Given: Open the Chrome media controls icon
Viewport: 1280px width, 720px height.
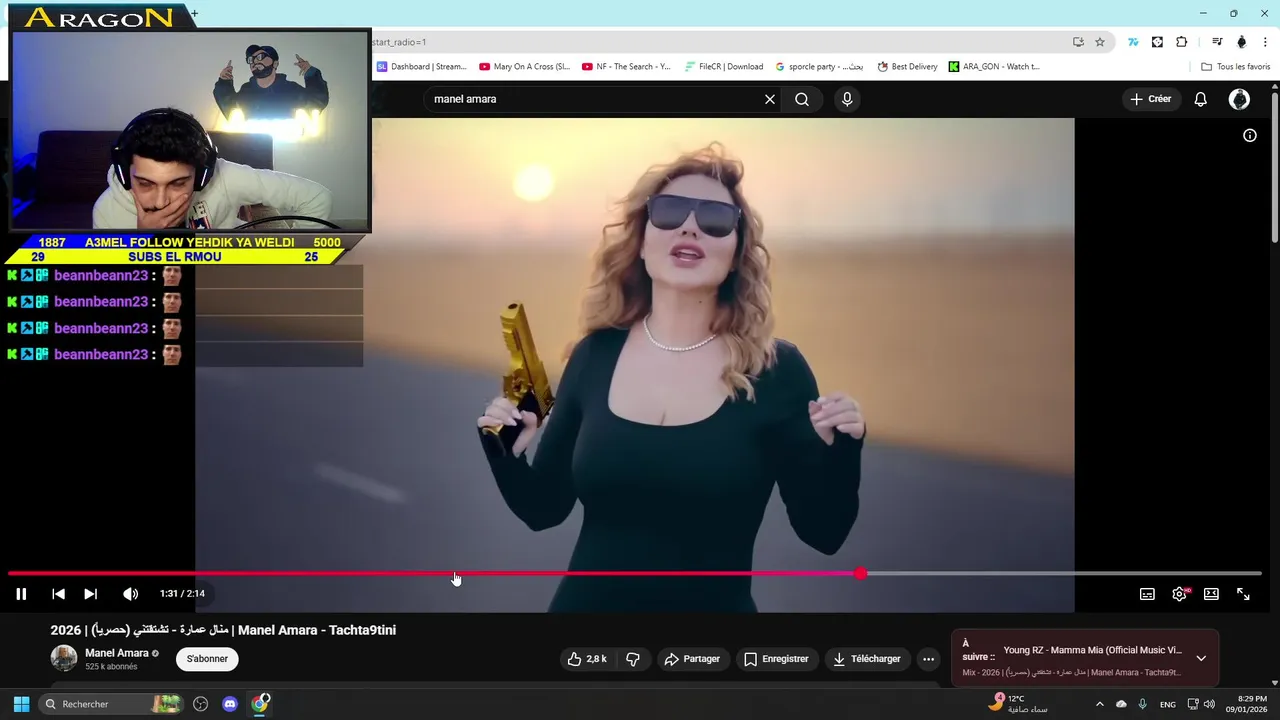Looking at the screenshot, I should 1217,42.
